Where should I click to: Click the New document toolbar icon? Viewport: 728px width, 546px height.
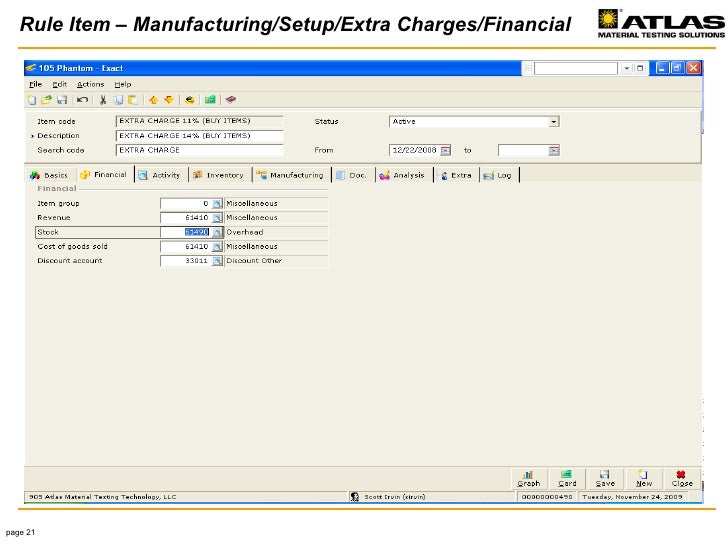pos(31,100)
